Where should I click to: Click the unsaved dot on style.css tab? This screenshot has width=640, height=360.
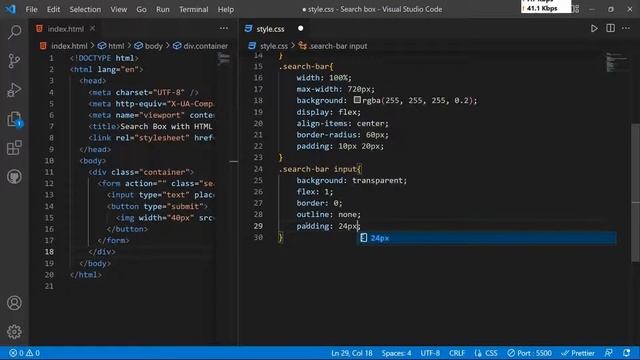pyautogui.click(x=300, y=28)
